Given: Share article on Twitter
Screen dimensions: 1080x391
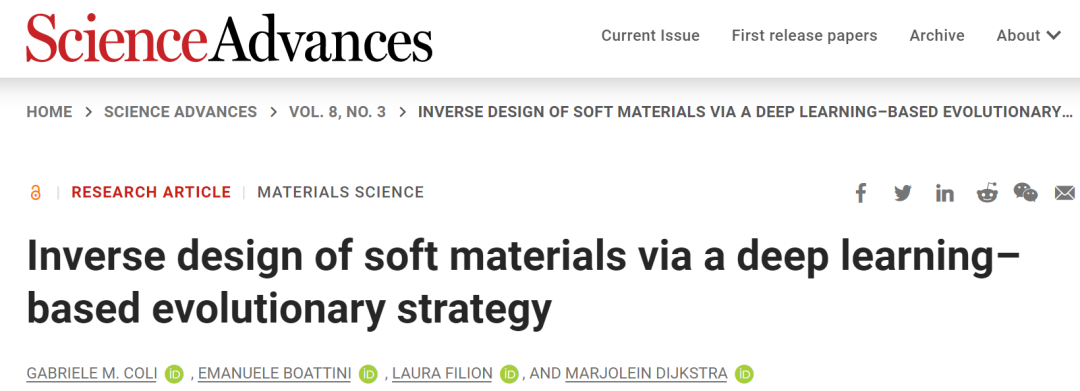Looking at the screenshot, I should [x=902, y=193].
